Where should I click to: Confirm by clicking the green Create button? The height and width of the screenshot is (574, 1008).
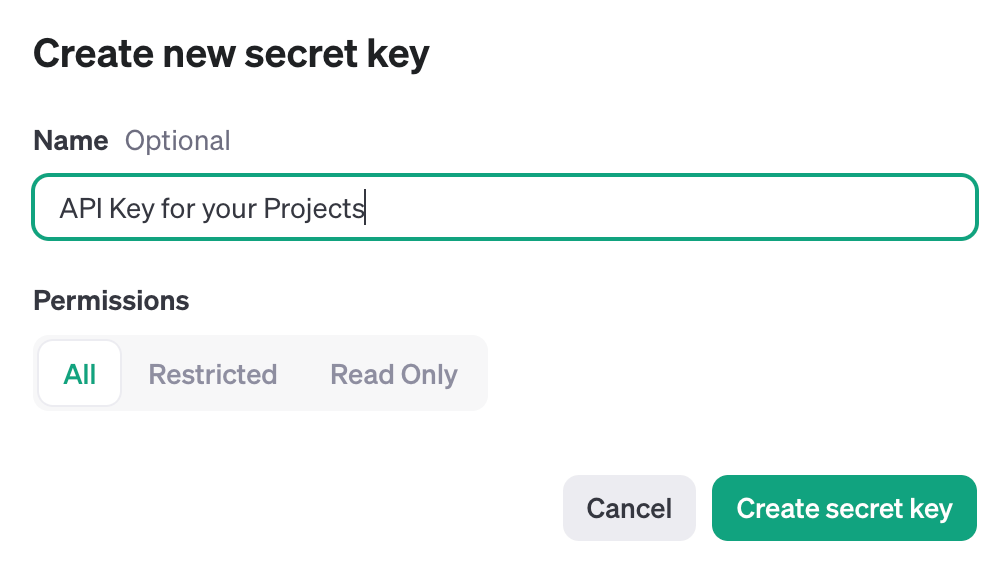pyautogui.click(x=844, y=508)
